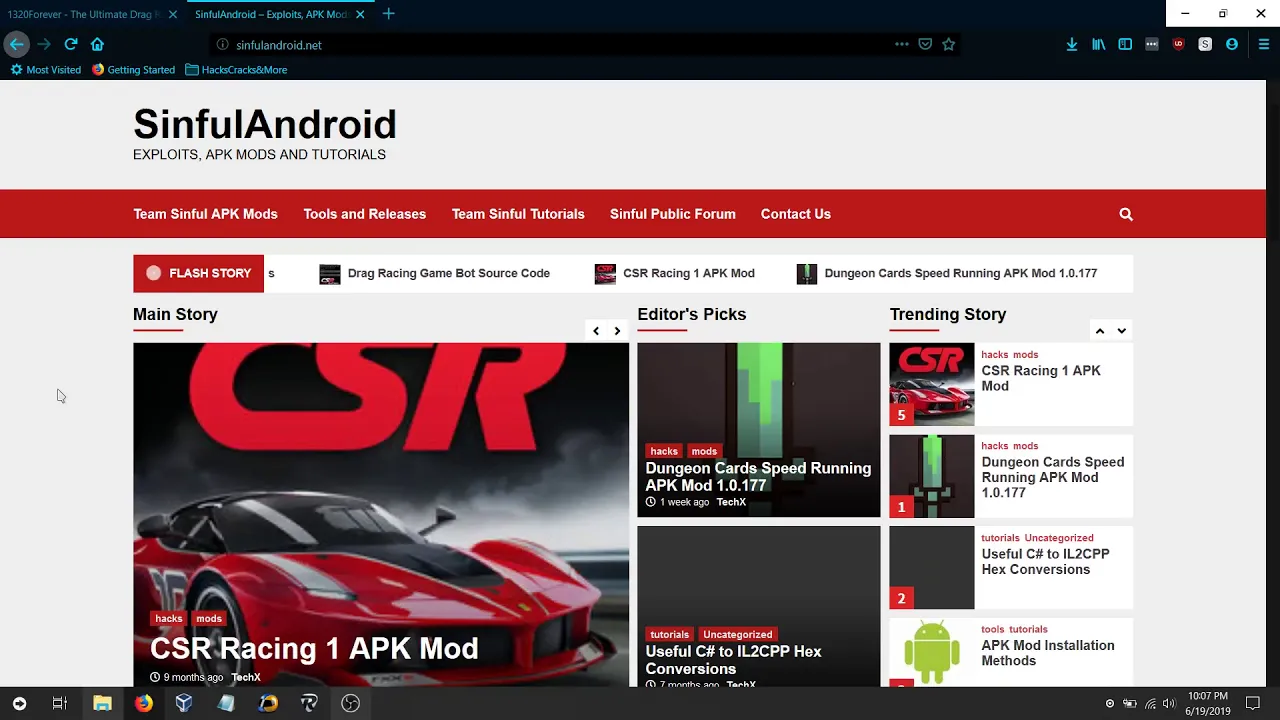Open trending APK Mod Installation Methods link
The image size is (1280, 720).
coord(1048,653)
